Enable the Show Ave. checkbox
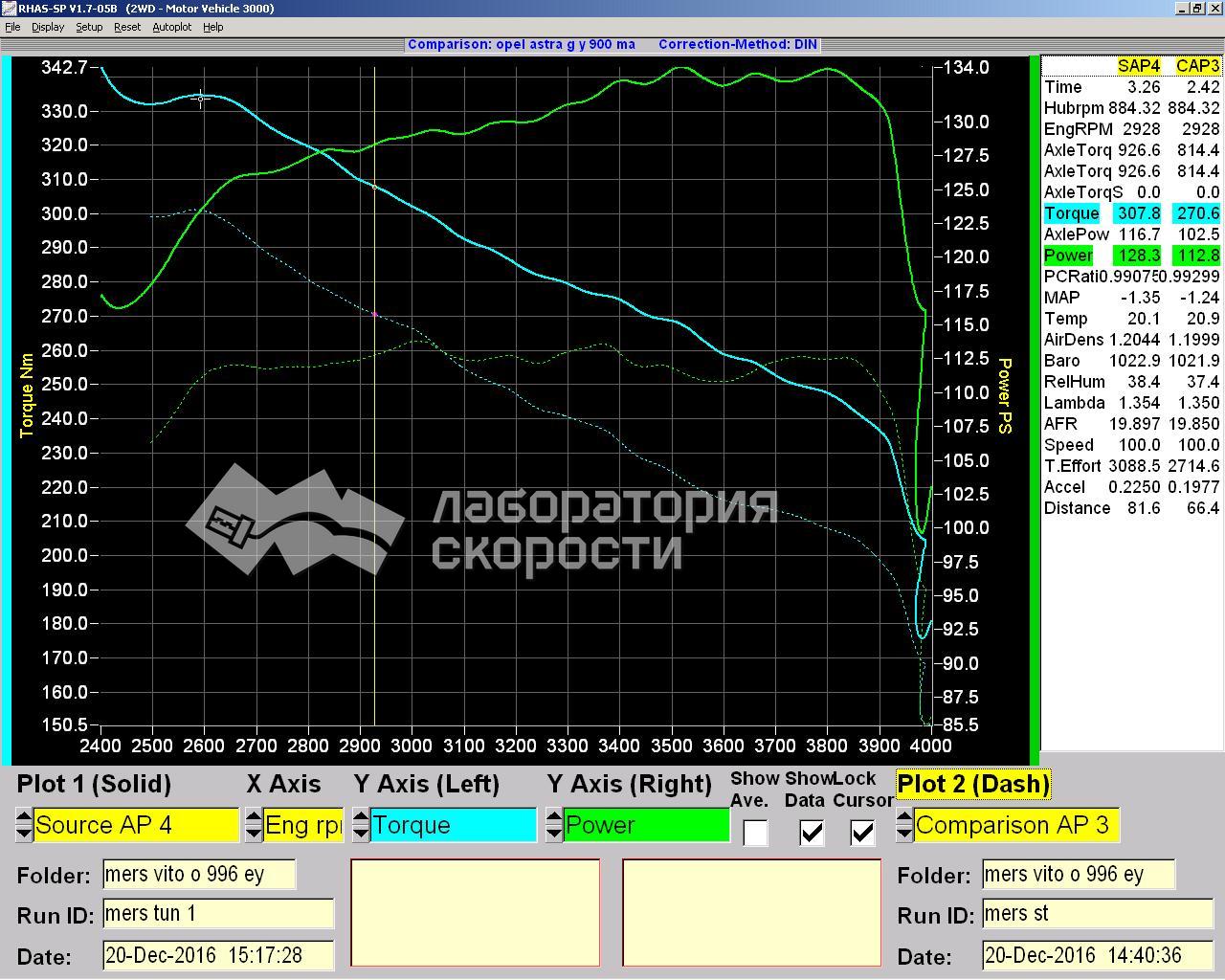This screenshot has height=980, width=1225. [755, 833]
